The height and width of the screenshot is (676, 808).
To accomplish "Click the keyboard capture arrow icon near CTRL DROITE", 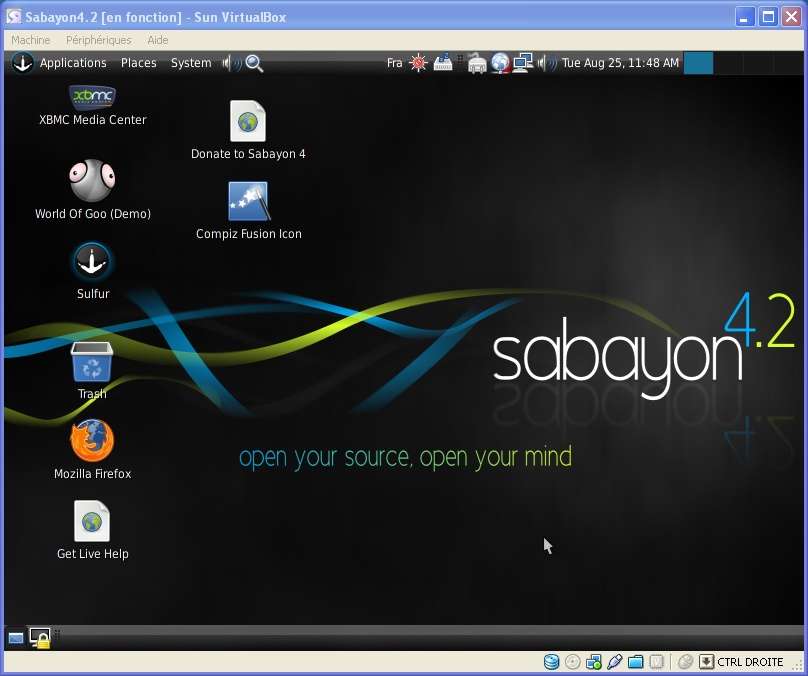I will [706, 662].
